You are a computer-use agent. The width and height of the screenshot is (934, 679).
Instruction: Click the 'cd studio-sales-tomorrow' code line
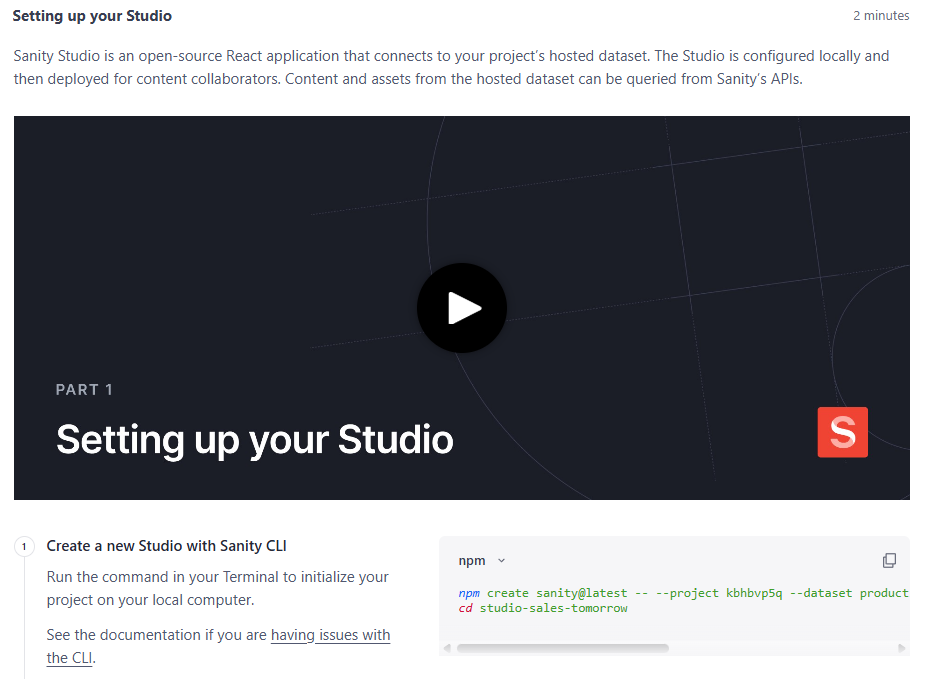click(x=543, y=608)
